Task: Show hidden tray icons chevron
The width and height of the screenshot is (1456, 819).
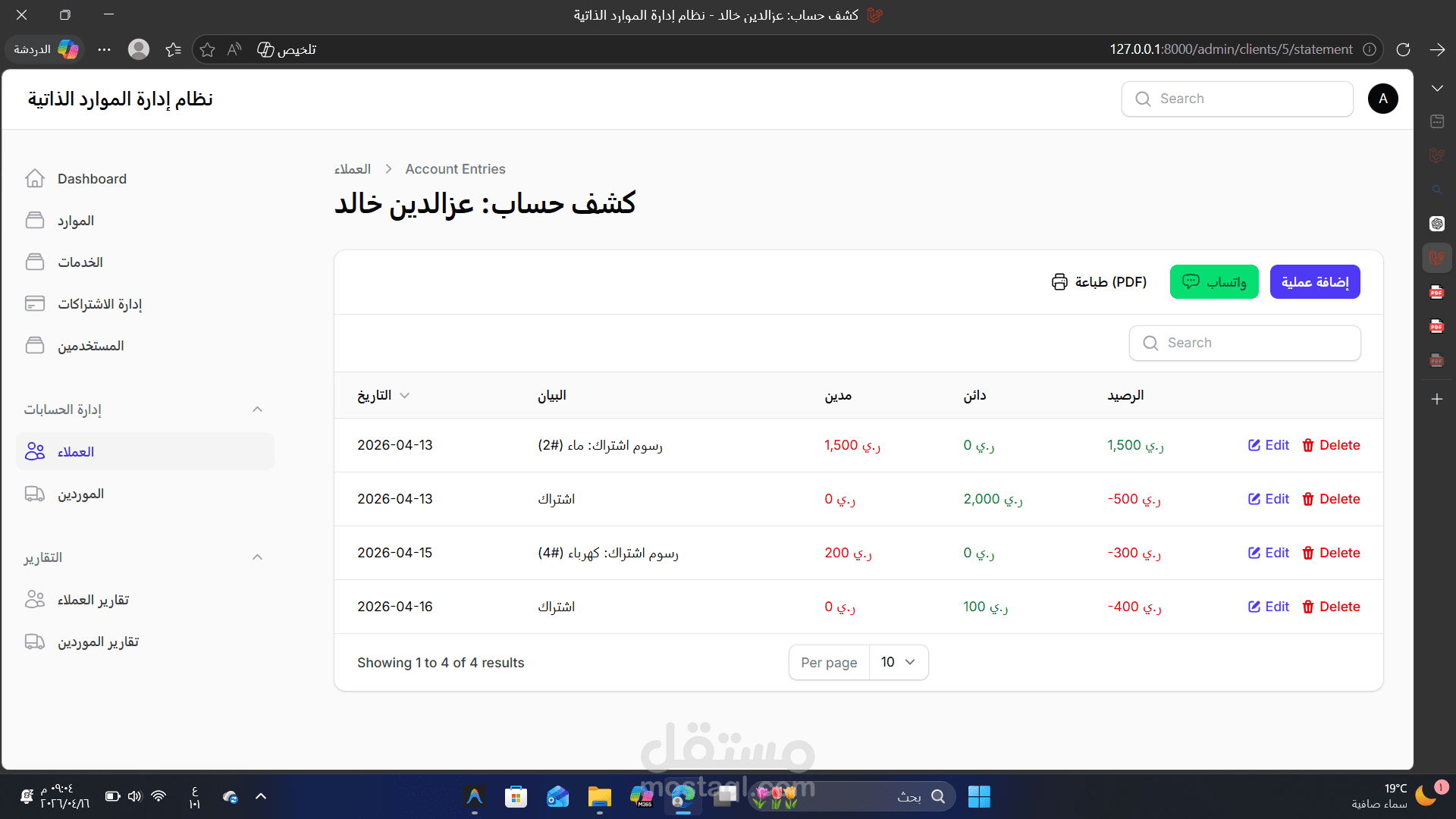Action: tap(261, 797)
